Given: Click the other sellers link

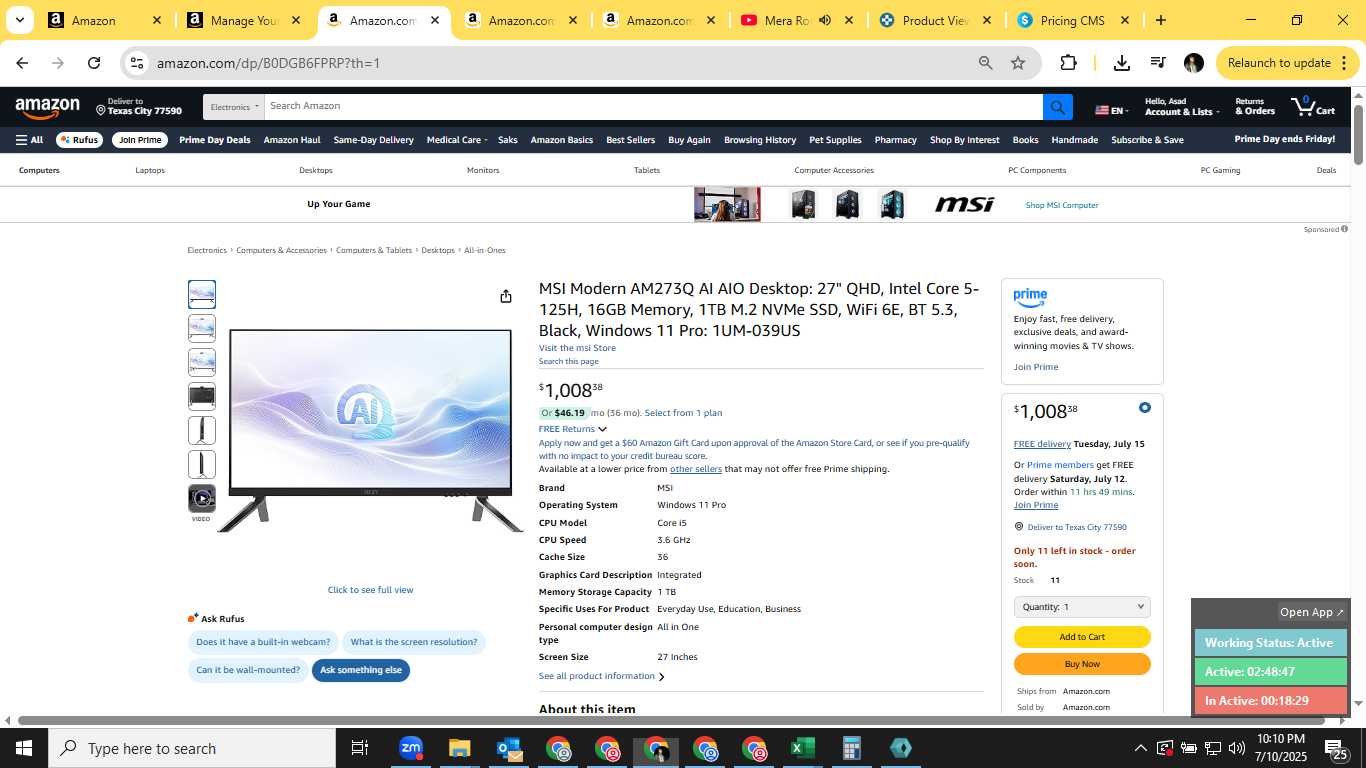Looking at the screenshot, I should coord(696,469).
